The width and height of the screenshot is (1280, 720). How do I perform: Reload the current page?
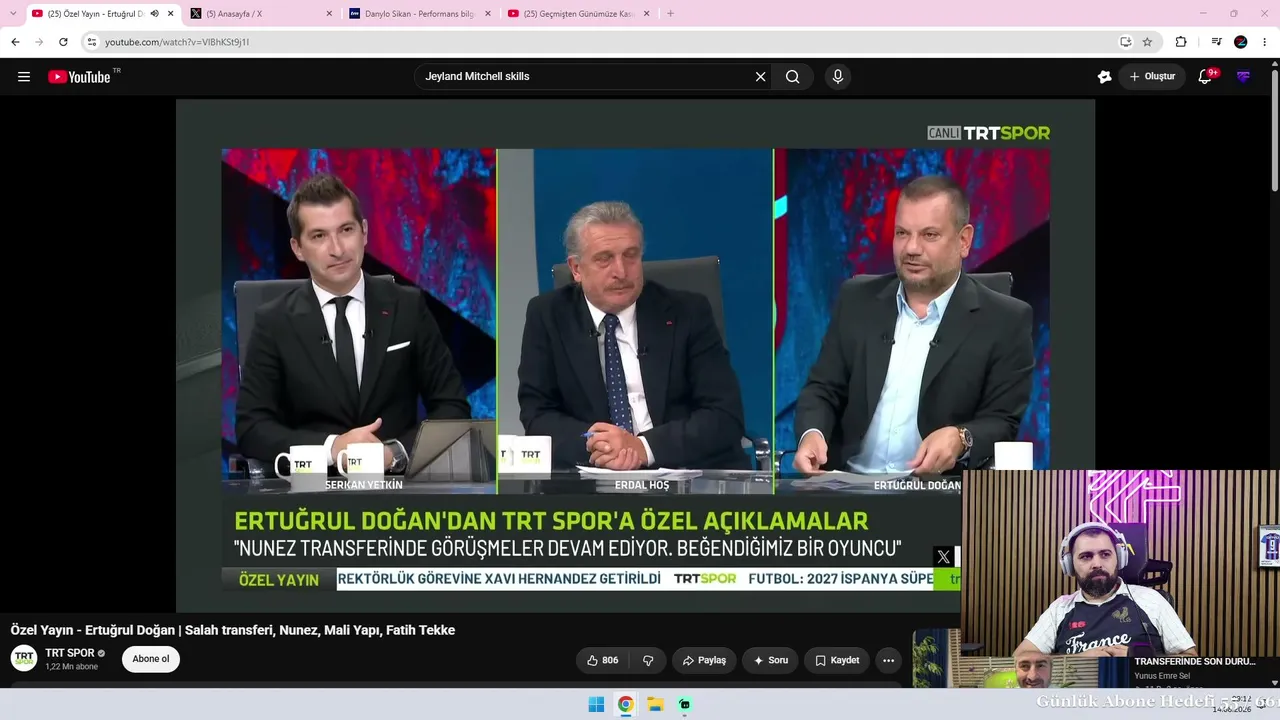coord(63,42)
